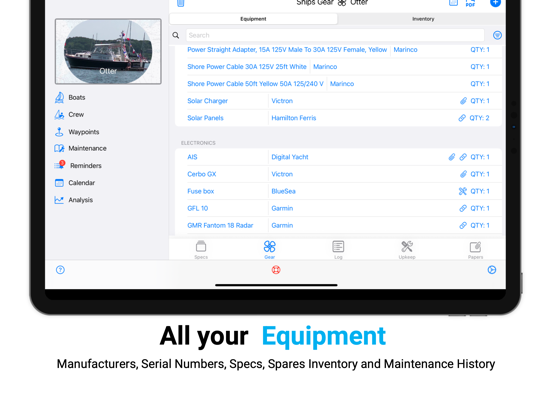Open Maintenance from the sidebar

(80, 148)
